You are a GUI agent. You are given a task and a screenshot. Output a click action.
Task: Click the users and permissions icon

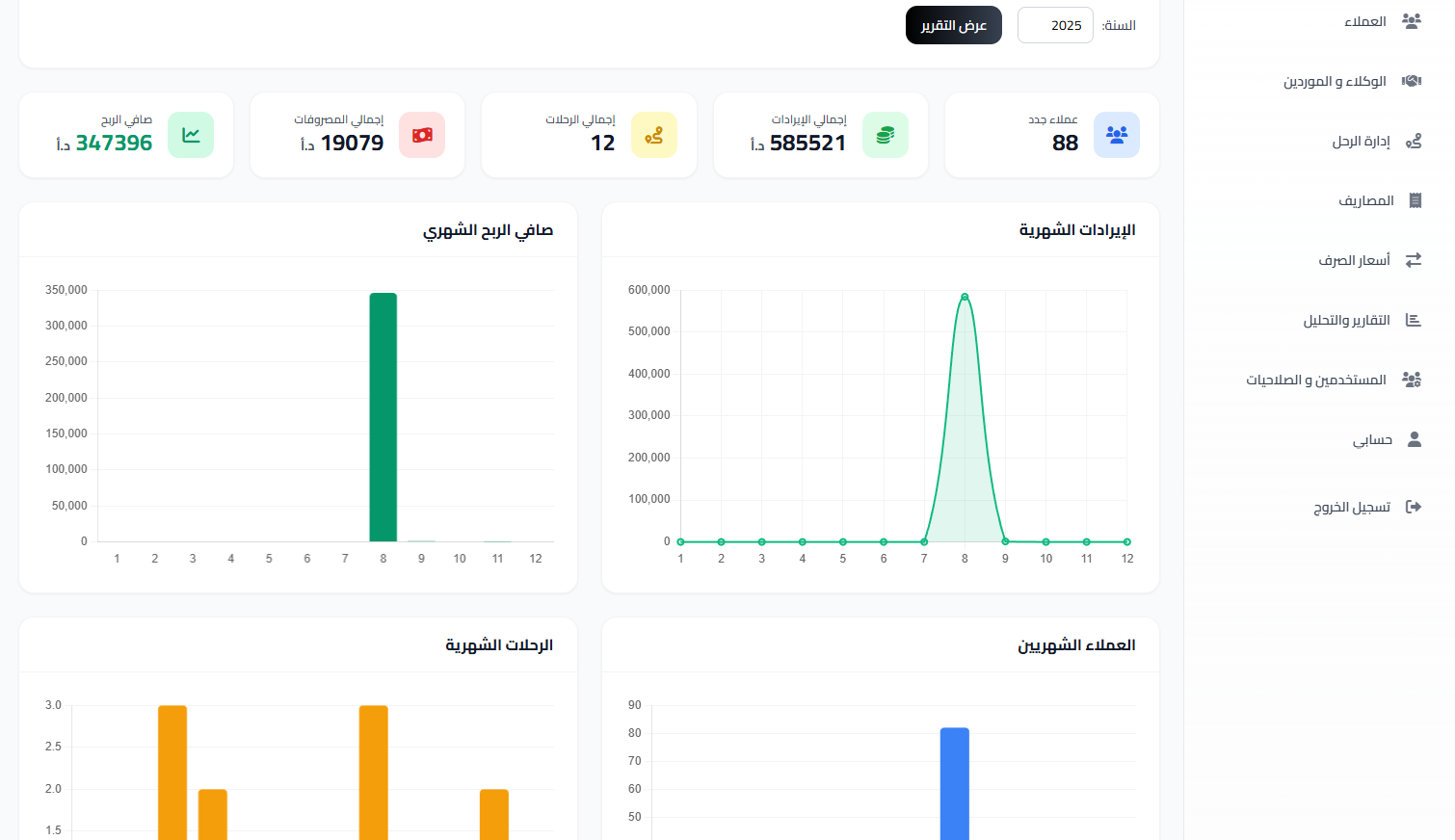pyautogui.click(x=1412, y=380)
